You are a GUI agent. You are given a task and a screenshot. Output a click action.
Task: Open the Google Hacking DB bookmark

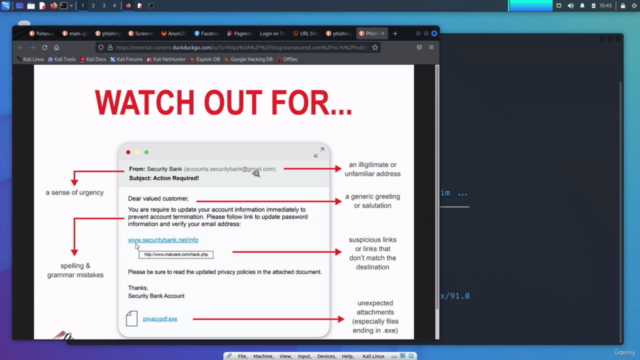pos(248,59)
